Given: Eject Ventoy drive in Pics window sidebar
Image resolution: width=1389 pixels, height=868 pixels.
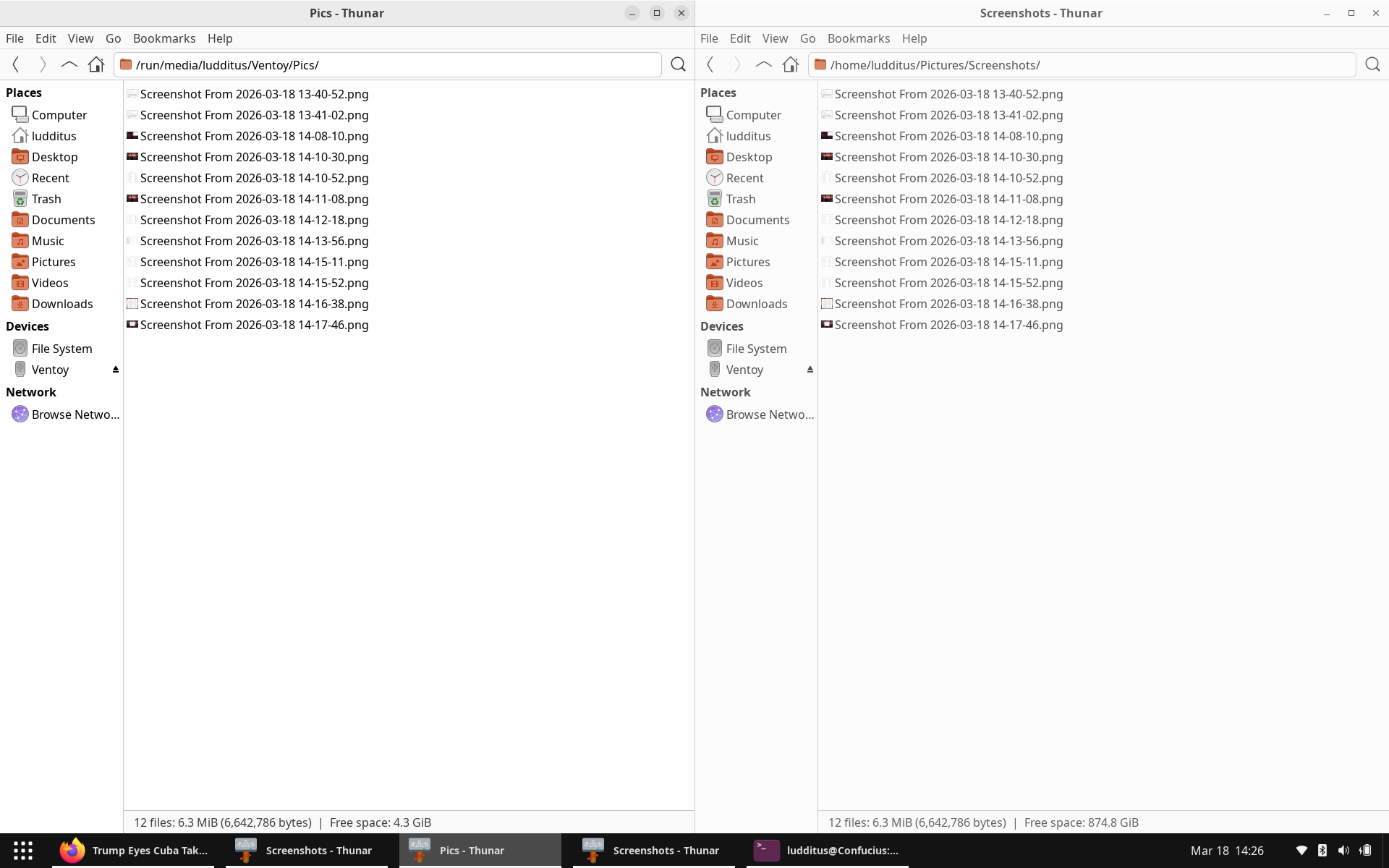Looking at the screenshot, I should pos(115,370).
